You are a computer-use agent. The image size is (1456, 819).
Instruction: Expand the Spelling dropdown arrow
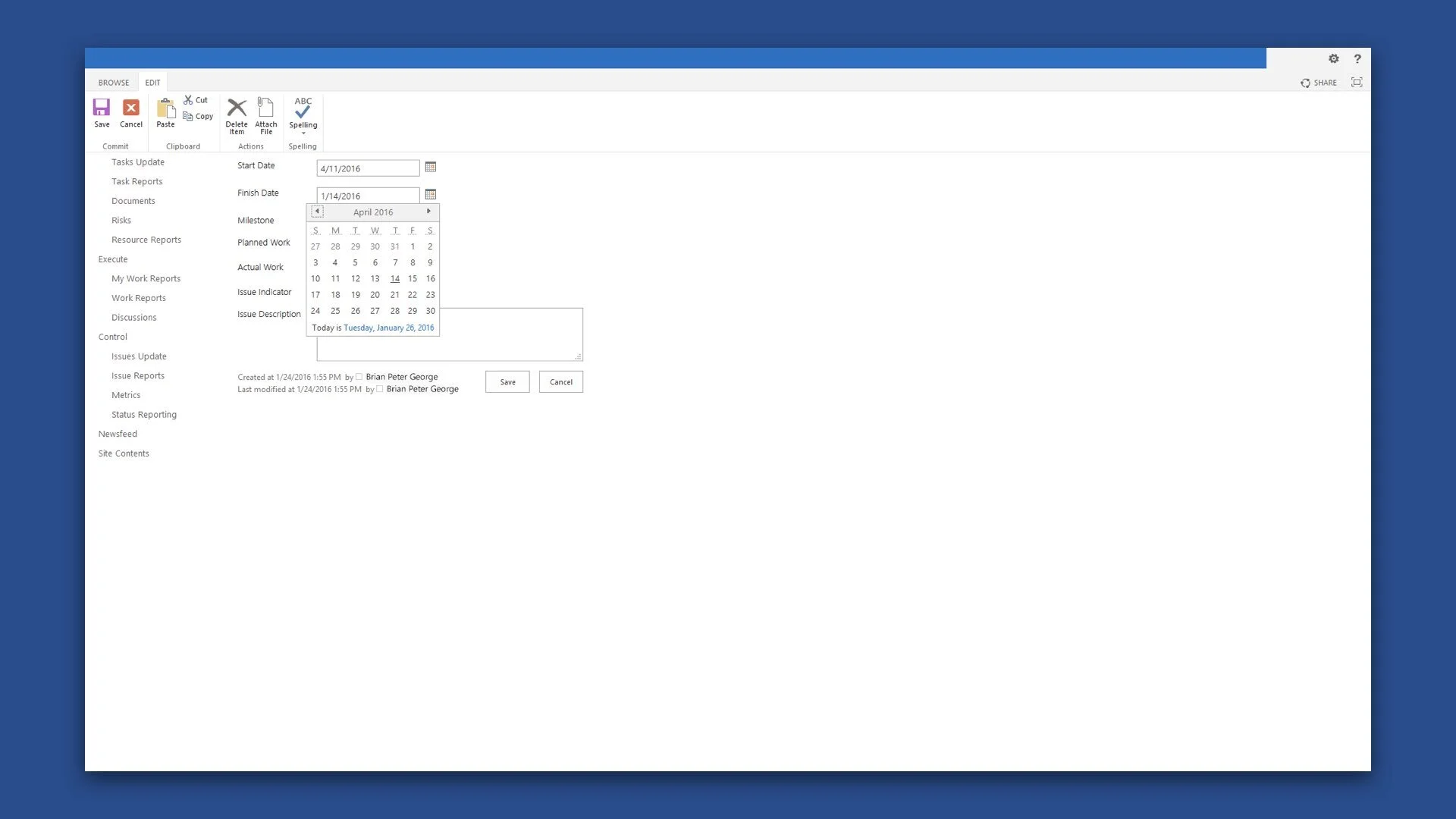pos(303,133)
